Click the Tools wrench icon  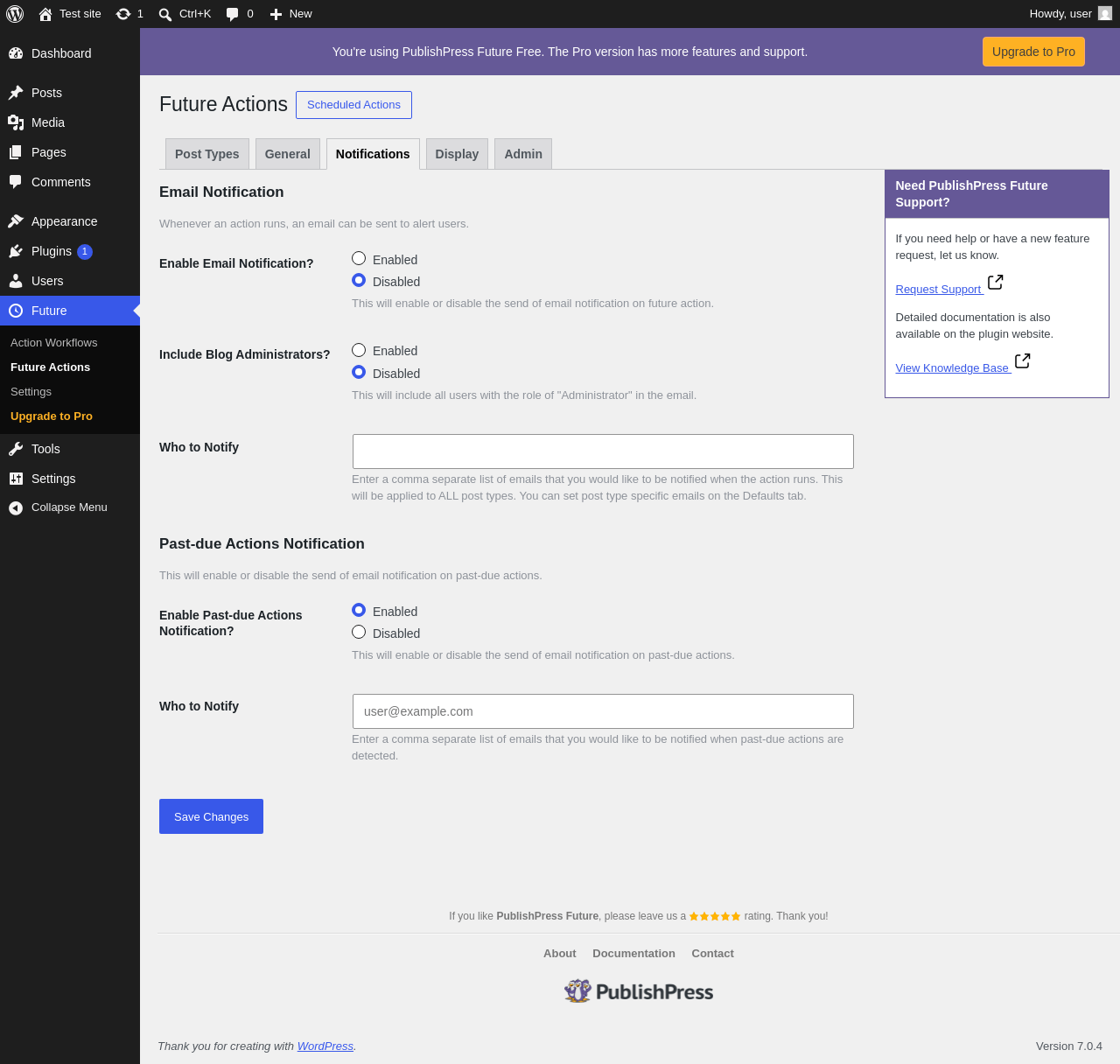pos(16,449)
